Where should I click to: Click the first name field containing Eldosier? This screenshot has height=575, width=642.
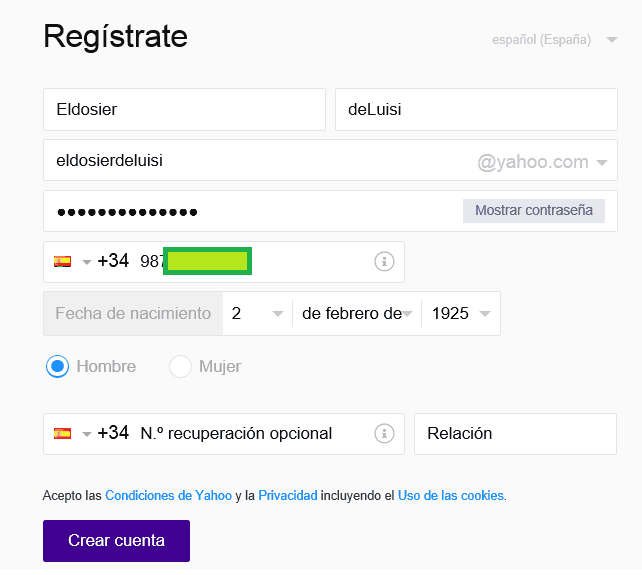184,110
